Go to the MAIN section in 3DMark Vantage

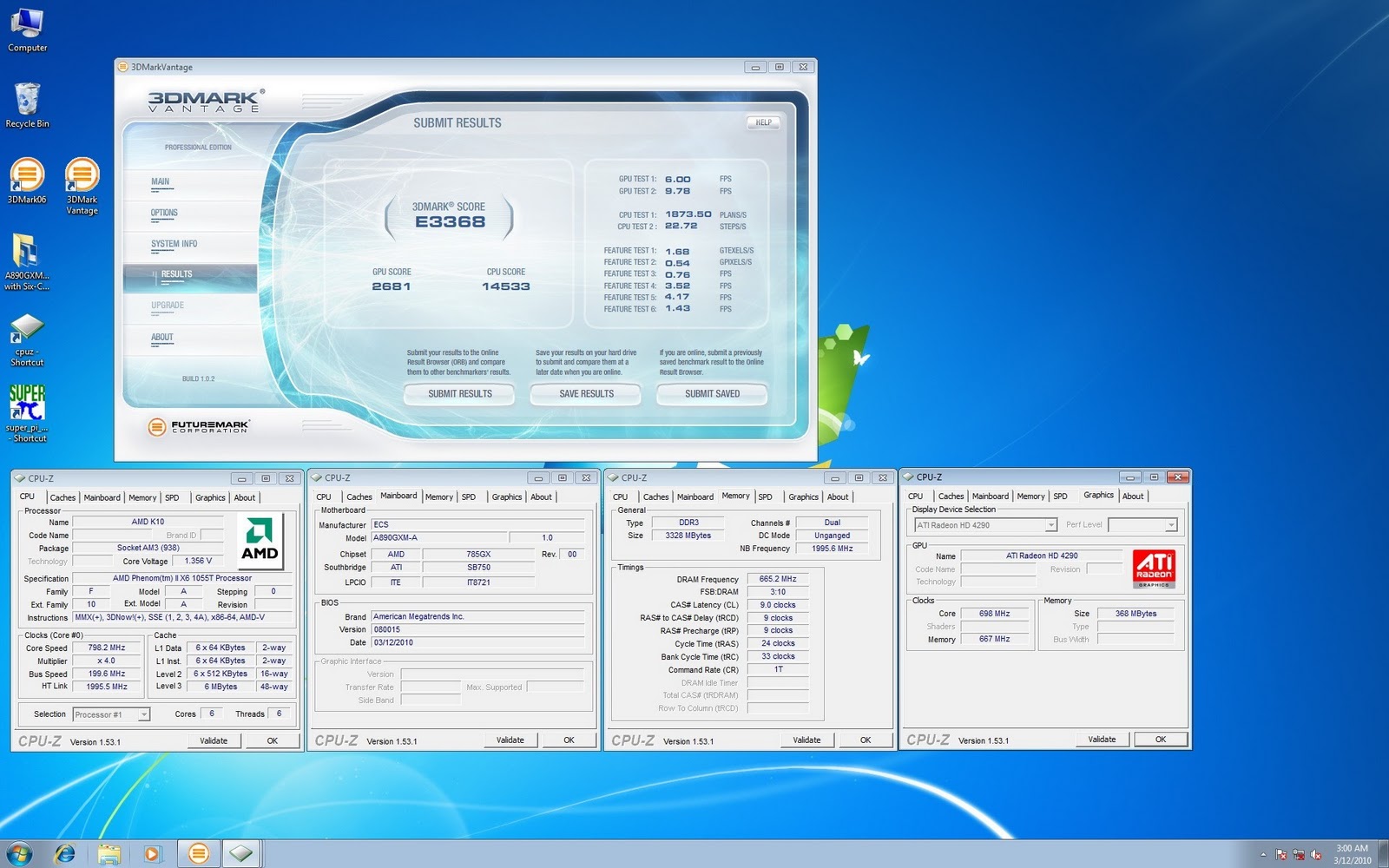[161, 182]
